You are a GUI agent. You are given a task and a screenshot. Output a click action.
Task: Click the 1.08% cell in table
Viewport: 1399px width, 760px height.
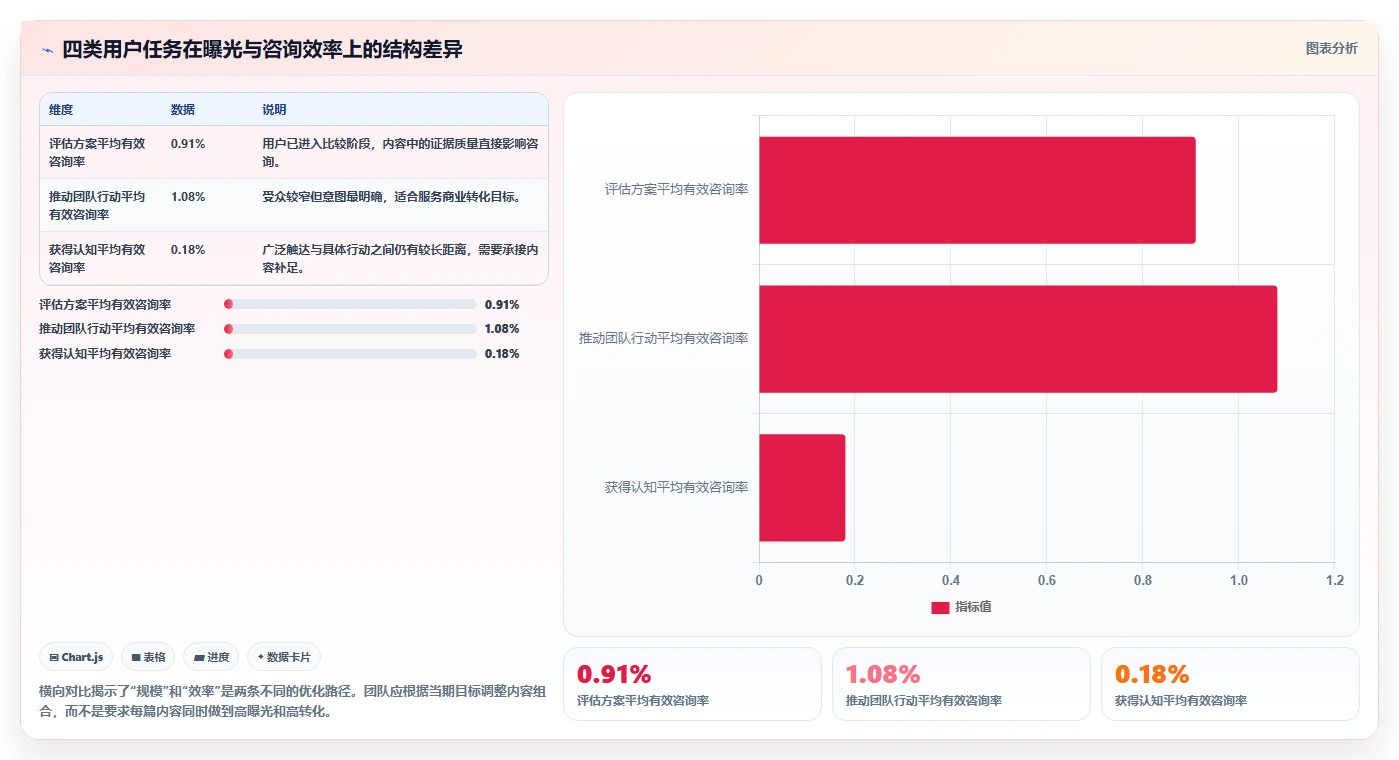tap(188, 197)
